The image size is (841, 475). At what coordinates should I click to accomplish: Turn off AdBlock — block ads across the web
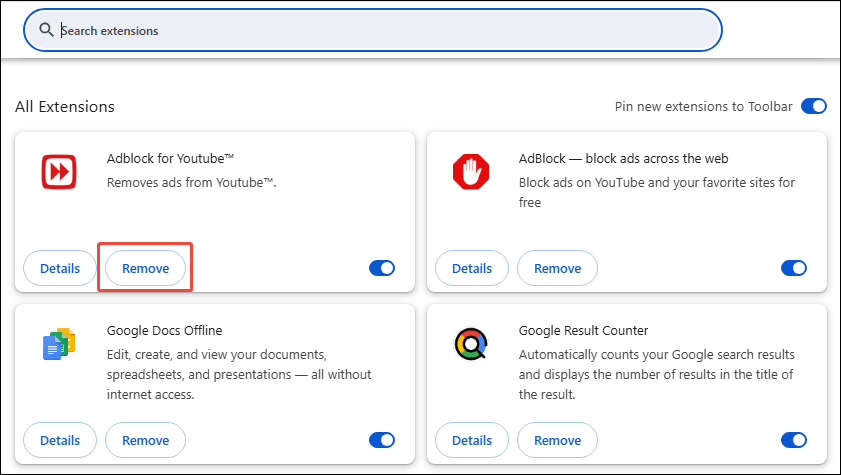click(x=794, y=268)
